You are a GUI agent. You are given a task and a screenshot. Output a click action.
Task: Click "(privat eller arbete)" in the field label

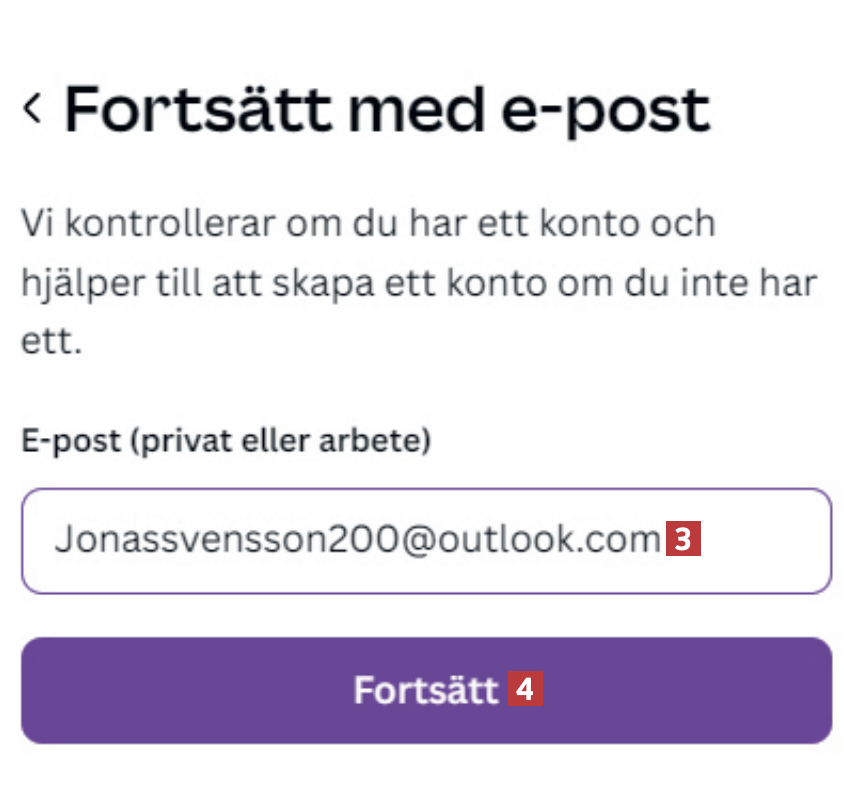tap(282, 442)
